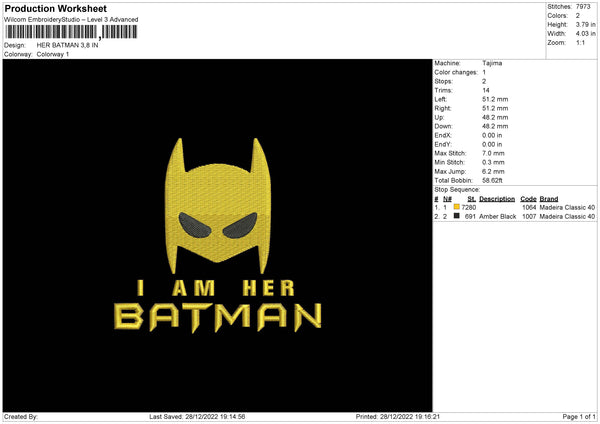Click stitch count 7280 in stop 1
This screenshot has width=600, height=424.
click(x=468, y=208)
